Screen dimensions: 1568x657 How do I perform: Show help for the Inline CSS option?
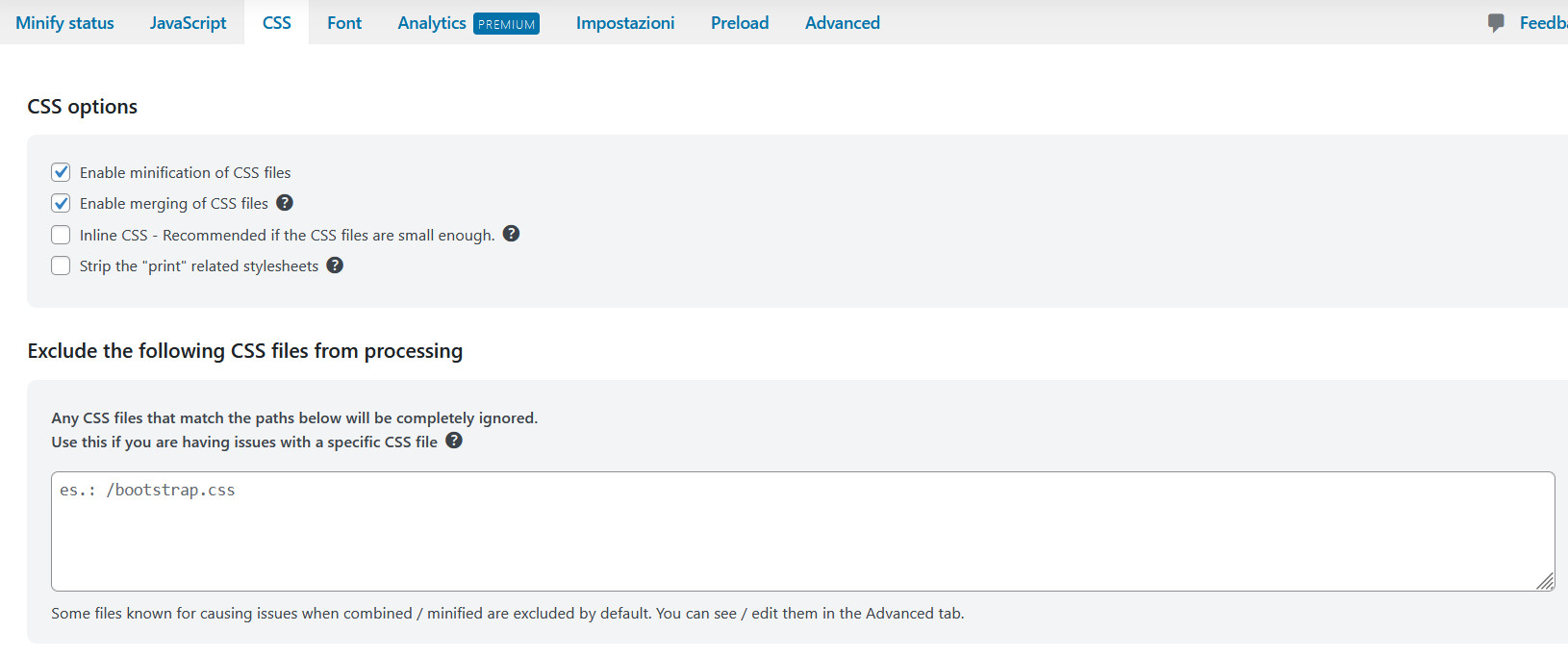click(512, 233)
